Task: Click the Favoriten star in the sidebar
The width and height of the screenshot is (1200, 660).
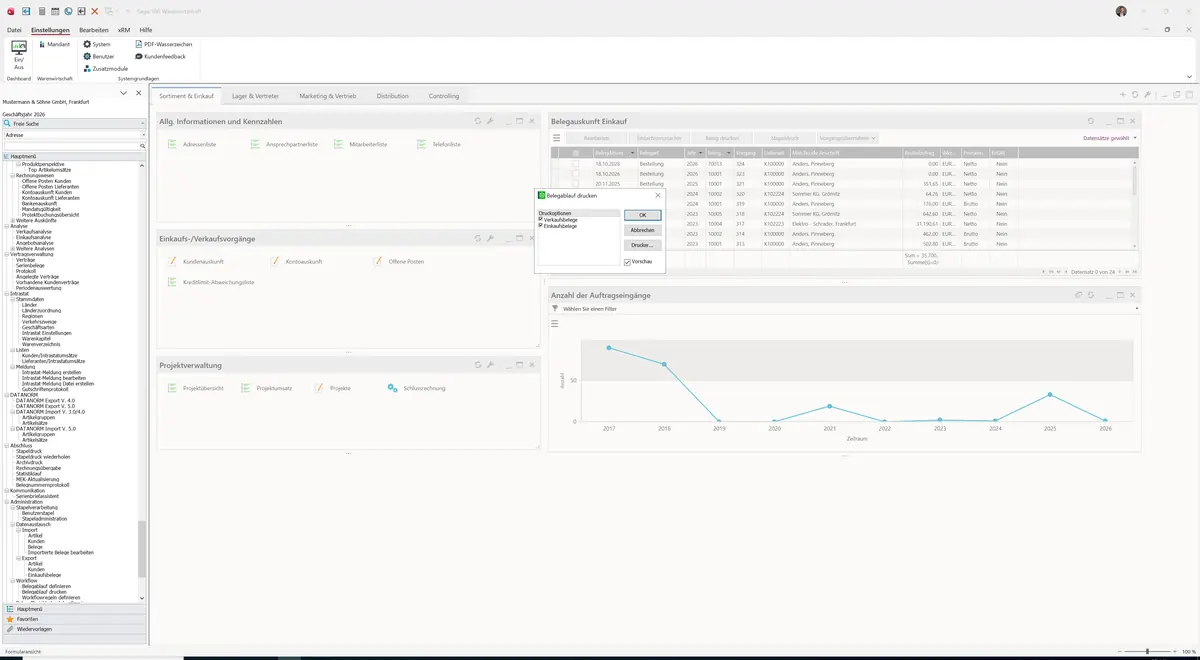Action: point(11,619)
